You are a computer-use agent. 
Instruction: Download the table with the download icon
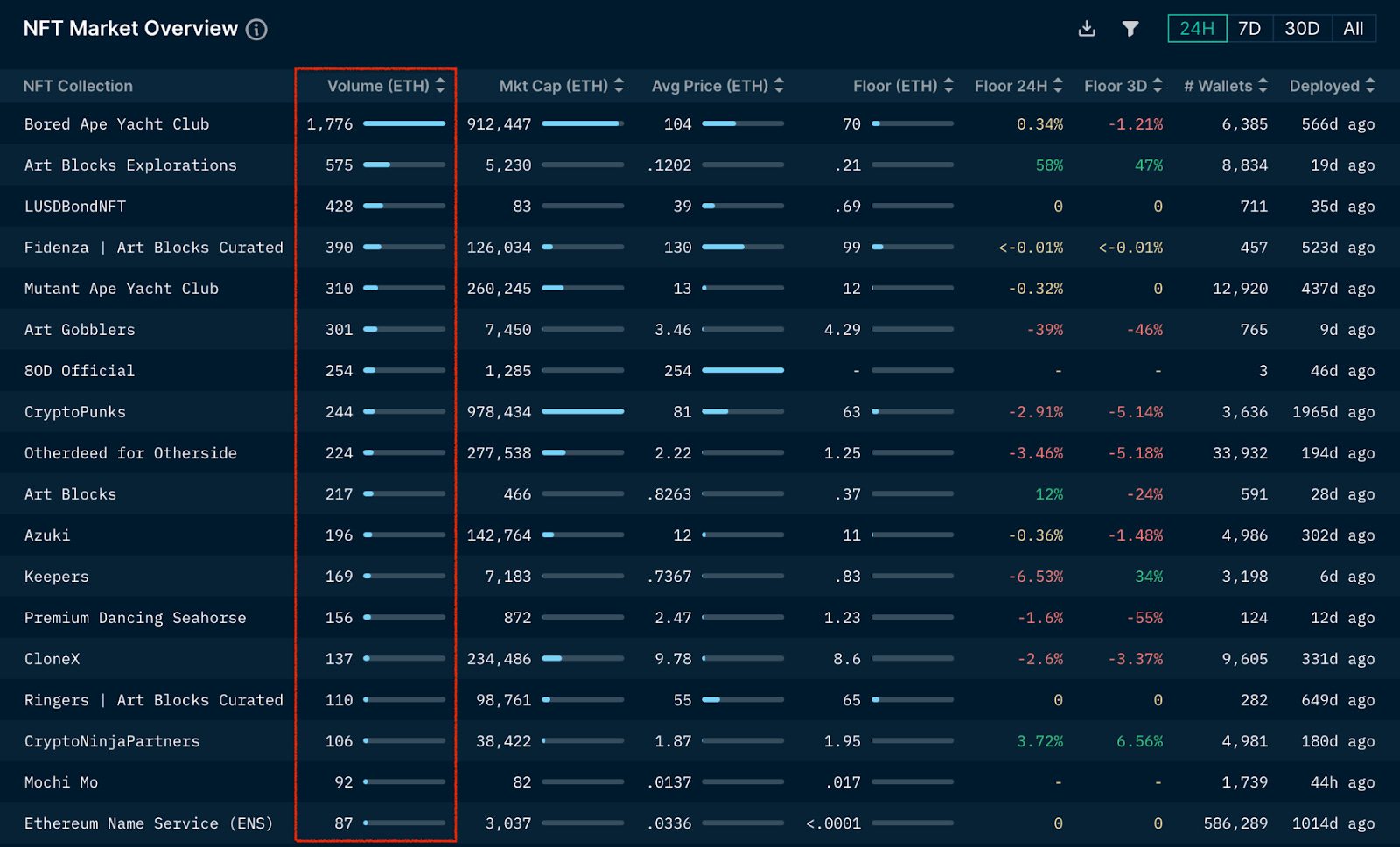tap(1087, 29)
